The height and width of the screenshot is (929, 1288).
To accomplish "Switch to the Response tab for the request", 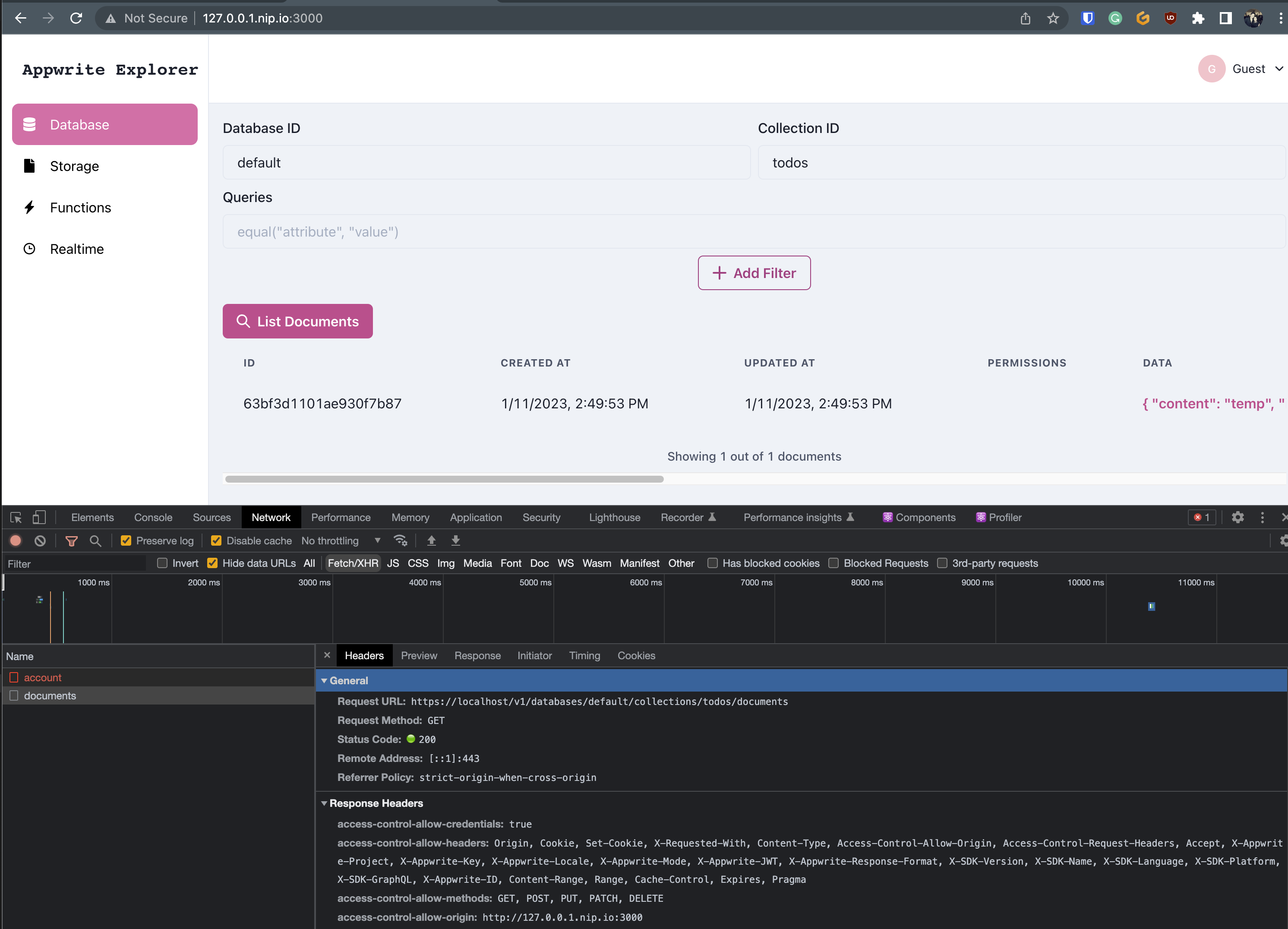I will 478,655.
